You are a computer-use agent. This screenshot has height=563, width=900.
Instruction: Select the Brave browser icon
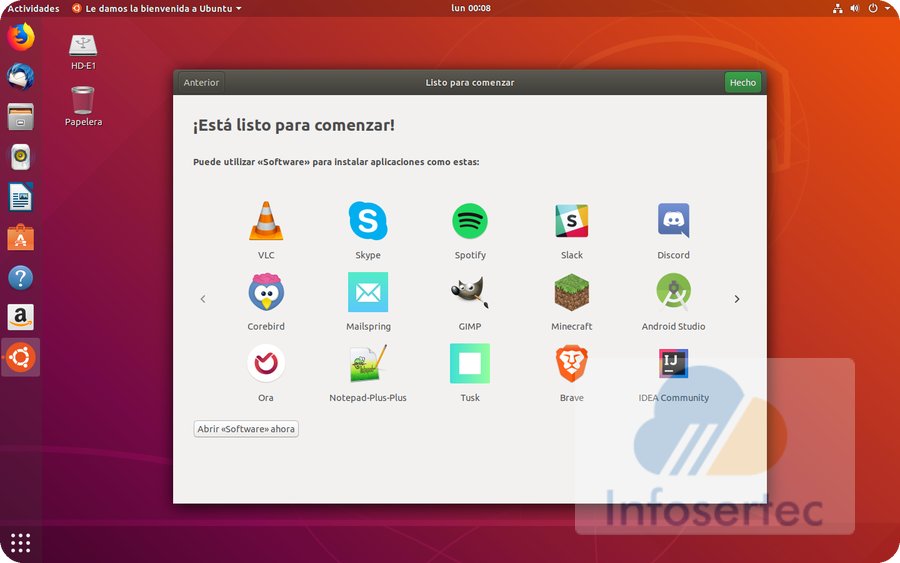pyautogui.click(x=572, y=364)
